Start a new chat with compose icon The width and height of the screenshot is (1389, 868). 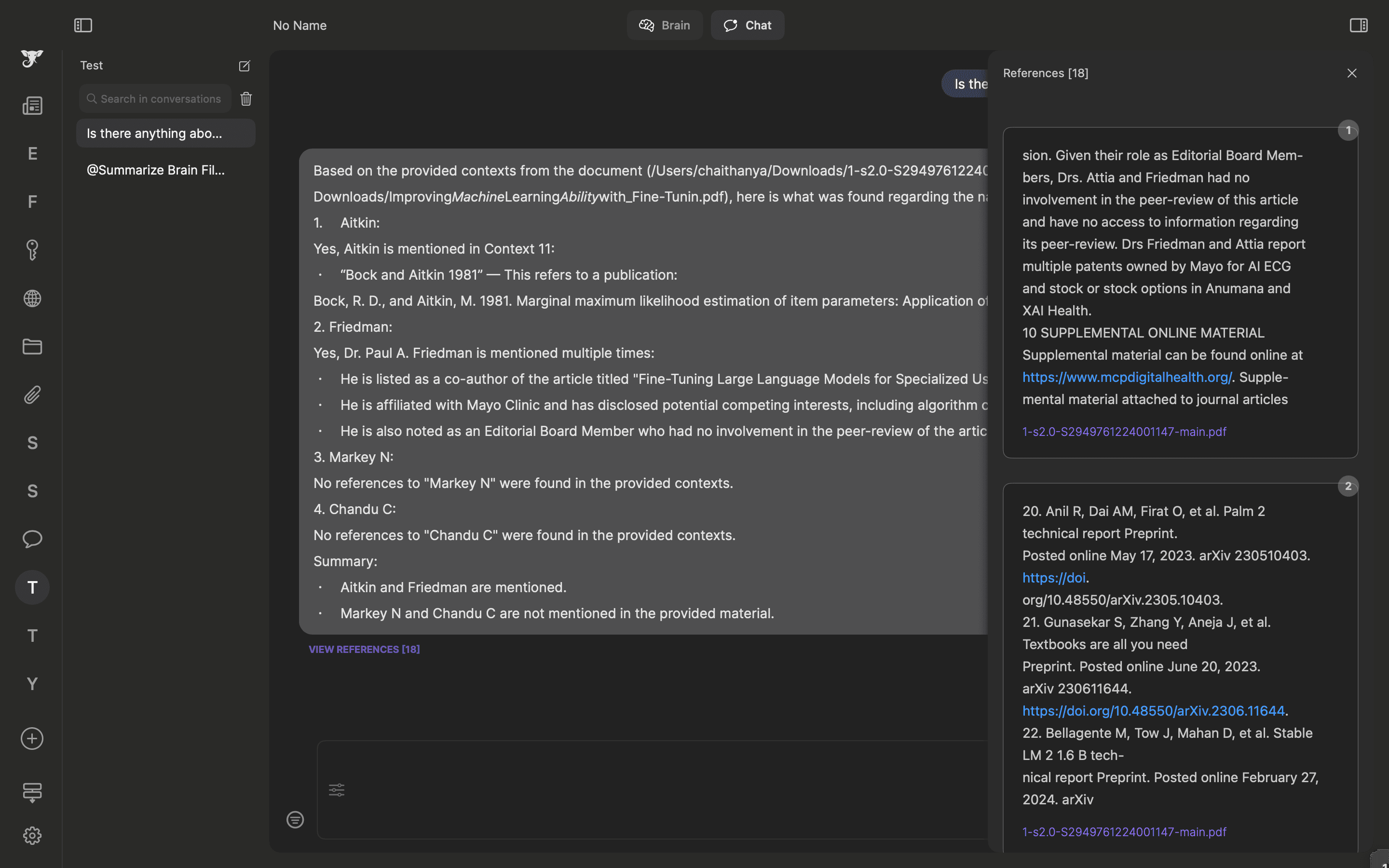pos(245,66)
